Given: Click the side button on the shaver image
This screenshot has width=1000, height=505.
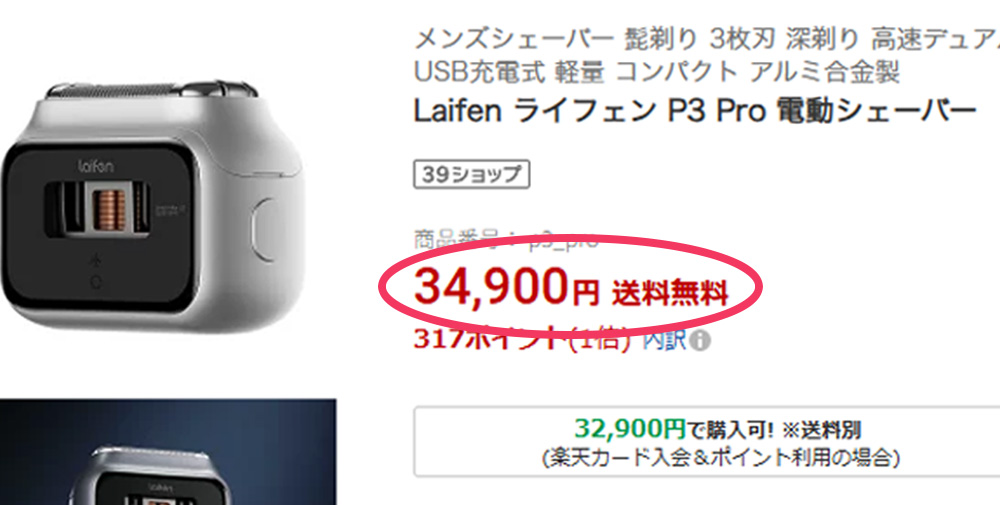Looking at the screenshot, I should (265, 230).
